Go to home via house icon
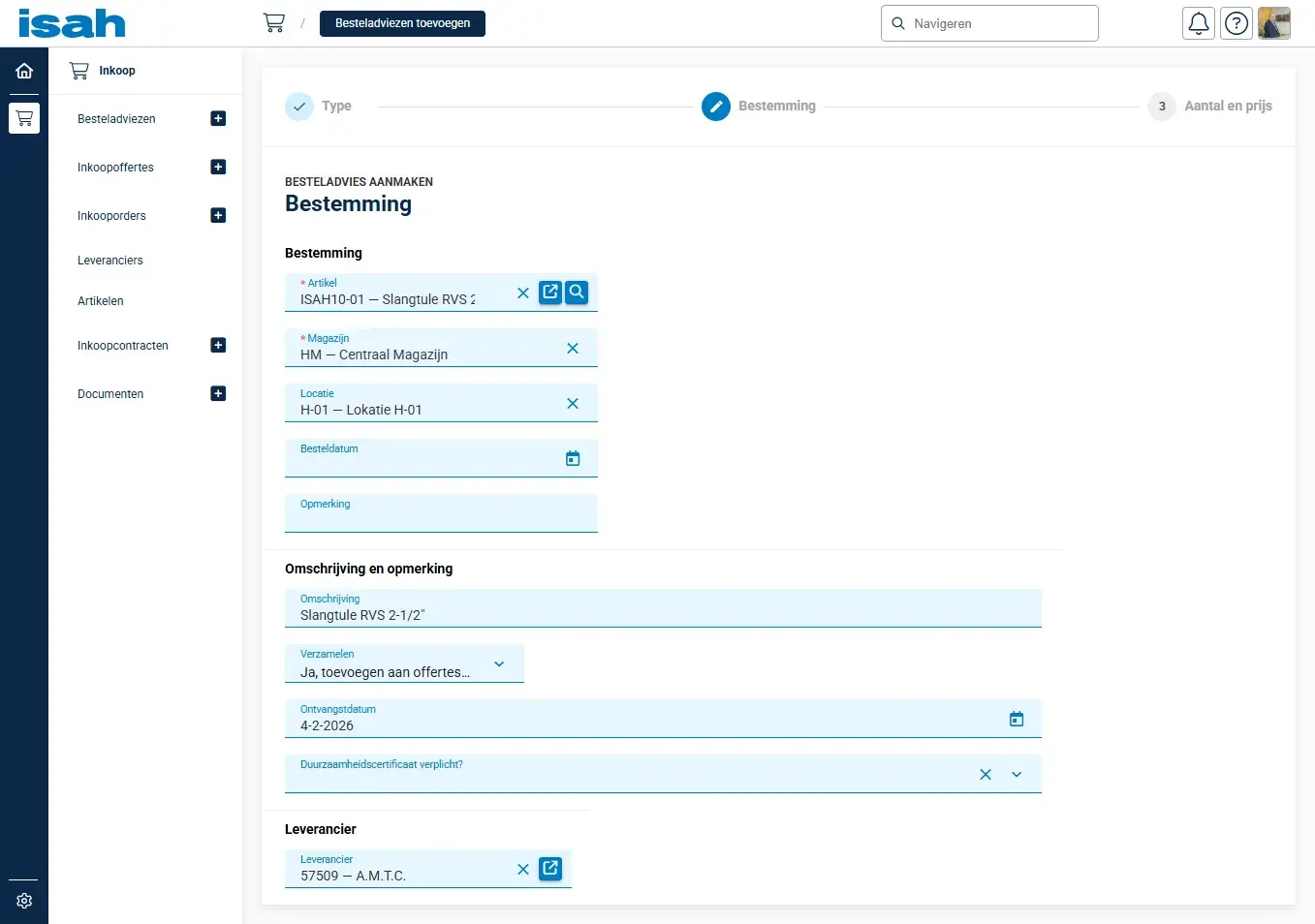 pyautogui.click(x=24, y=71)
